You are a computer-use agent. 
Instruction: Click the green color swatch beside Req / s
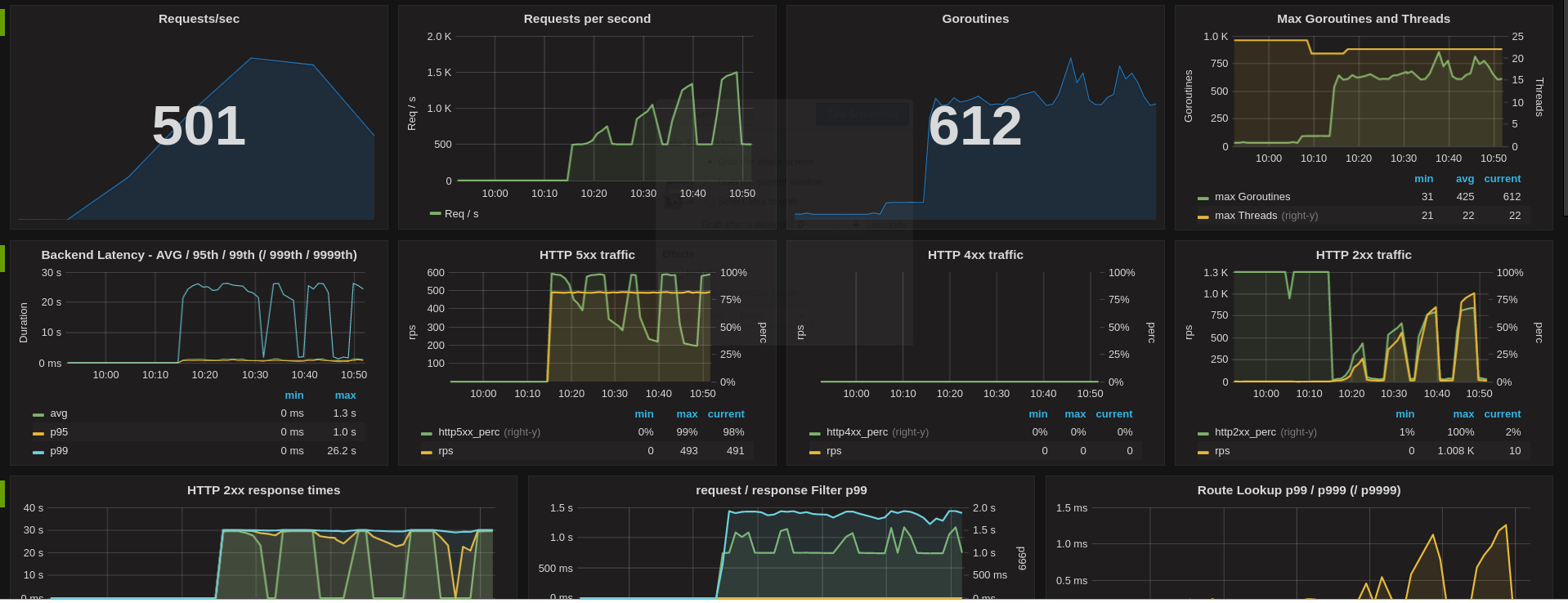click(x=435, y=214)
